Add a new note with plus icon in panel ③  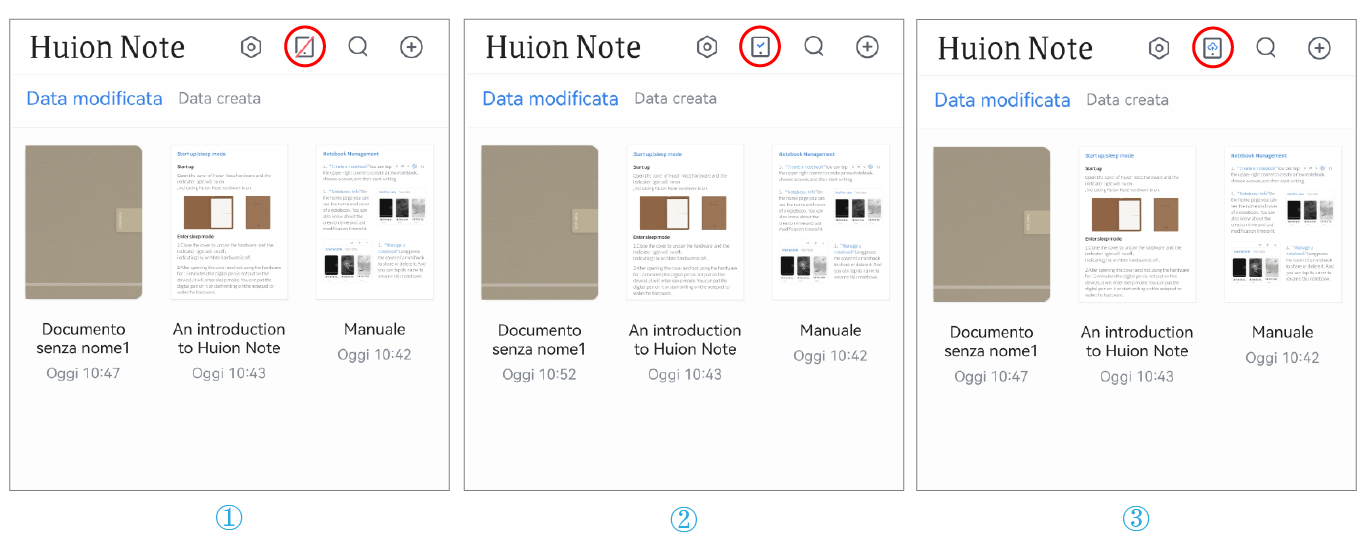1319,48
